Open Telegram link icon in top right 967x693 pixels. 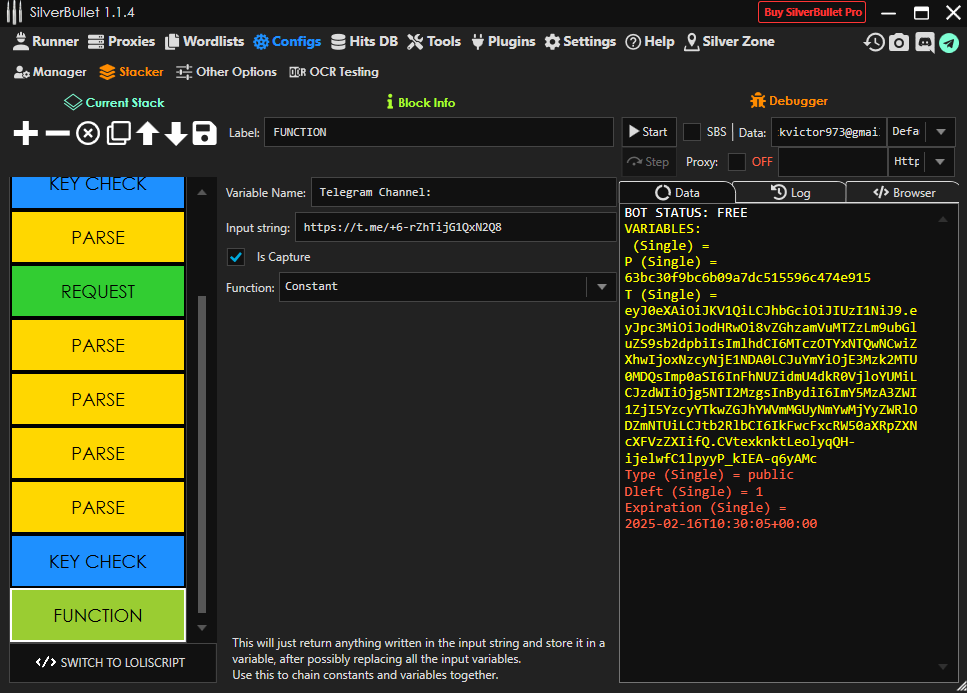pyautogui.click(x=948, y=42)
